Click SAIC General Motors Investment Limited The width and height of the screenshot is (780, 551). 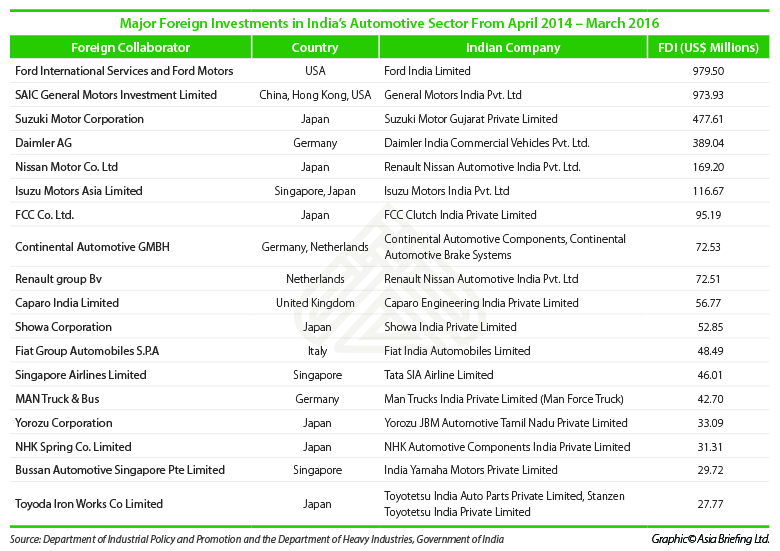(x=116, y=95)
